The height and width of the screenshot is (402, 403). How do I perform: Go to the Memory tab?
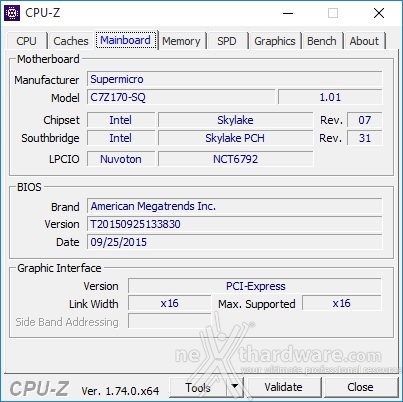click(181, 41)
